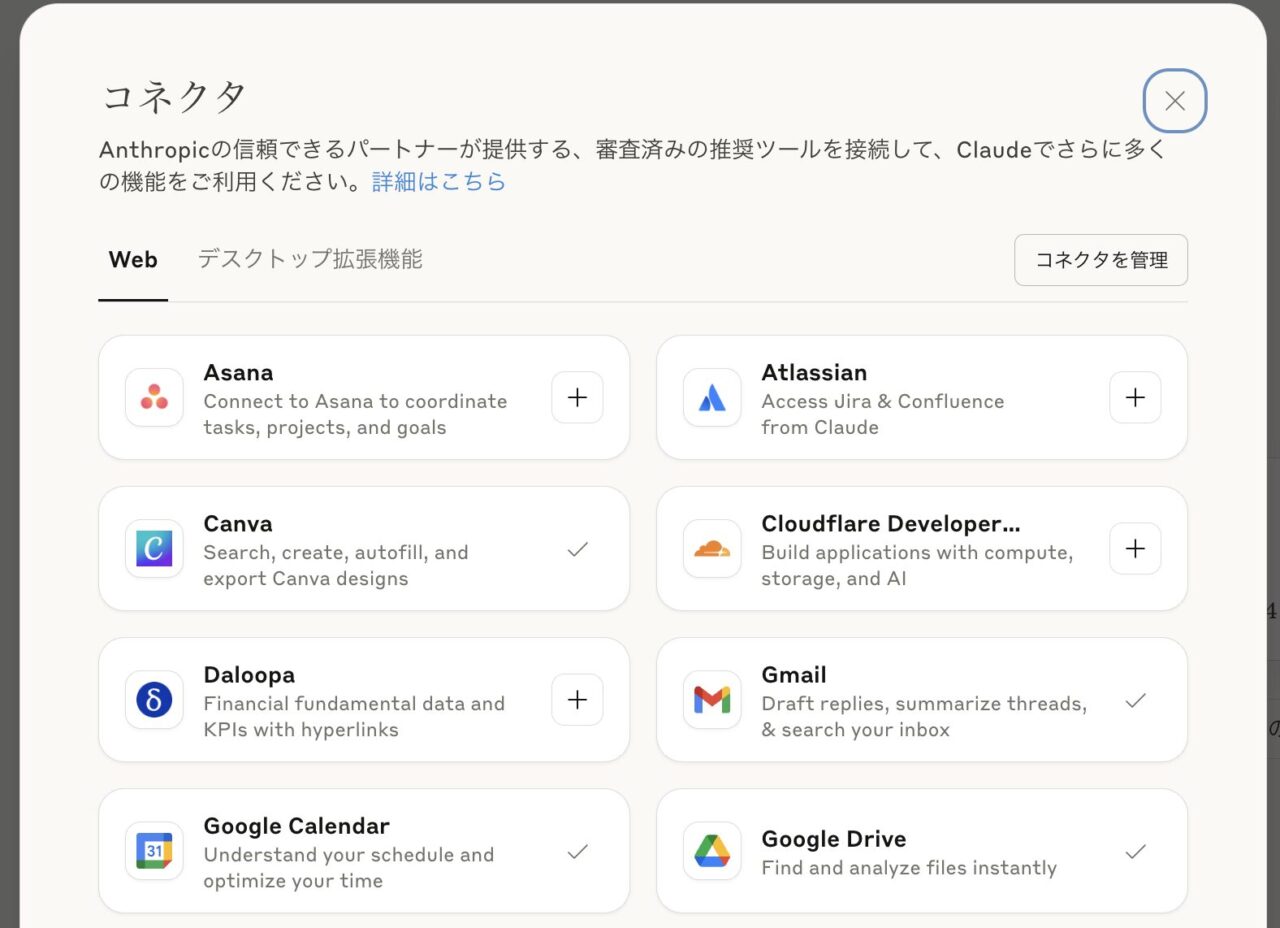Click the Cloudflare logo icon
The height and width of the screenshot is (928, 1280).
pyautogui.click(x=712, y=549)
